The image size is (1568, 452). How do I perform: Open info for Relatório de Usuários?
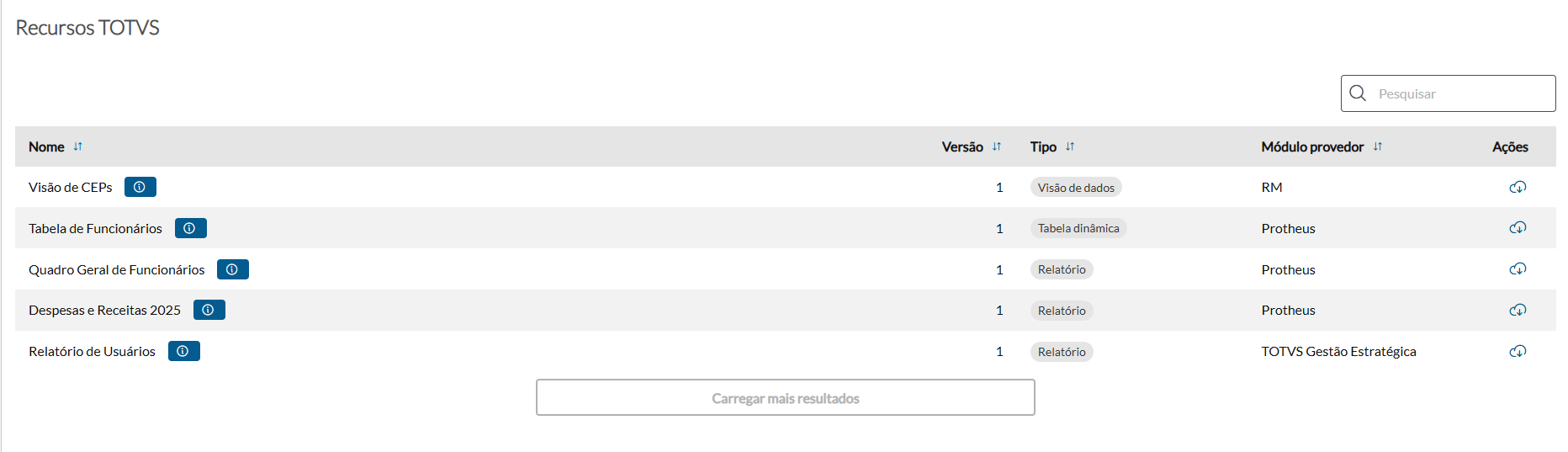coord(183,351)
